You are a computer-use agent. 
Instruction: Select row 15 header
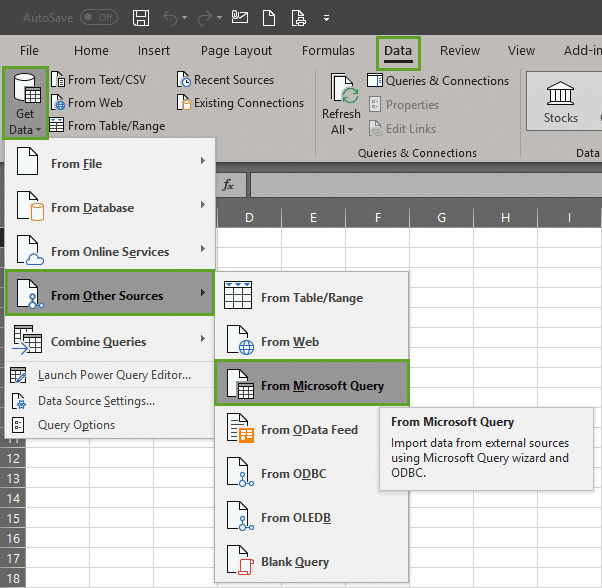(13, 518)
